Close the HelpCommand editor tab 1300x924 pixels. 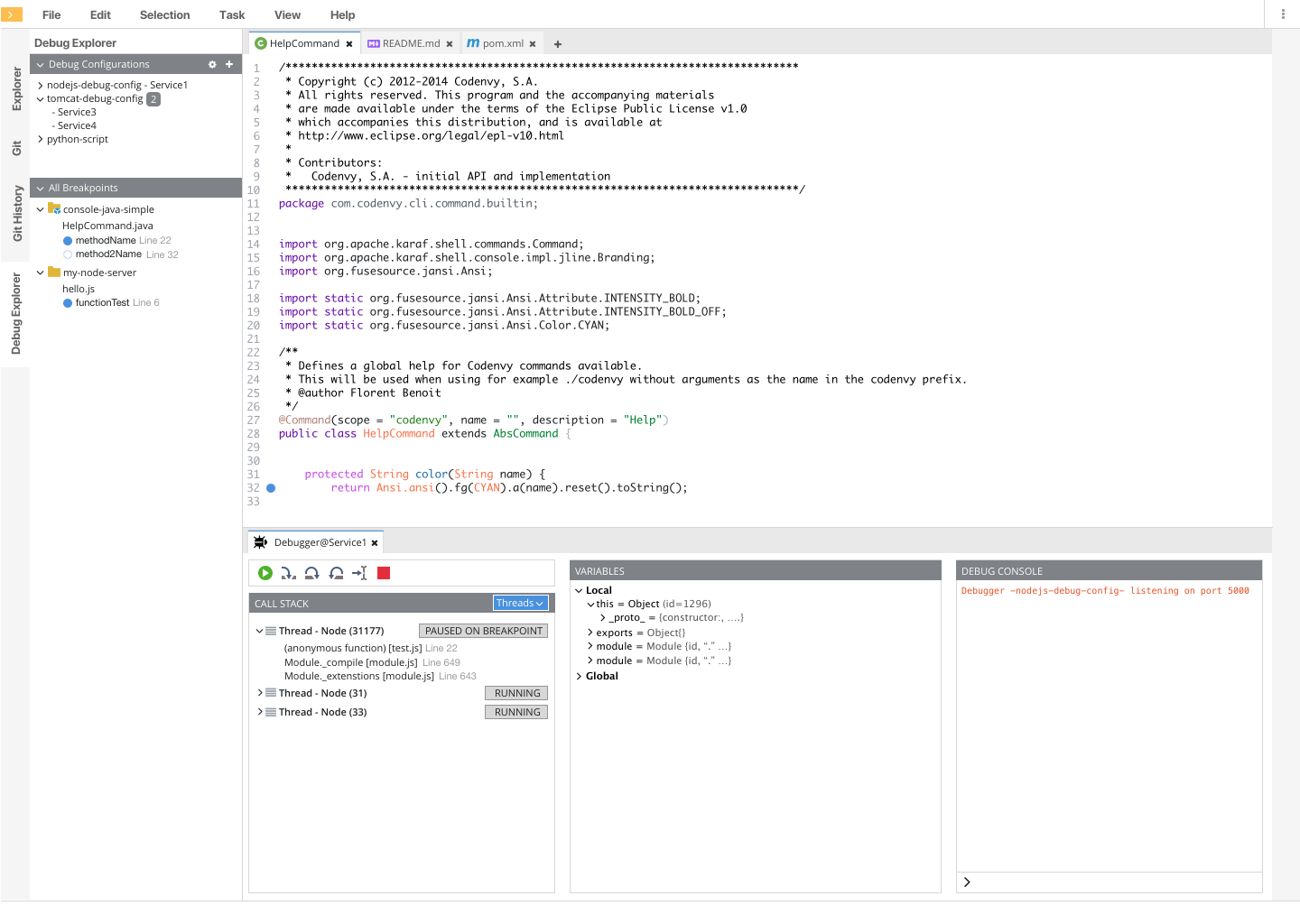click(x=349, y=44)
